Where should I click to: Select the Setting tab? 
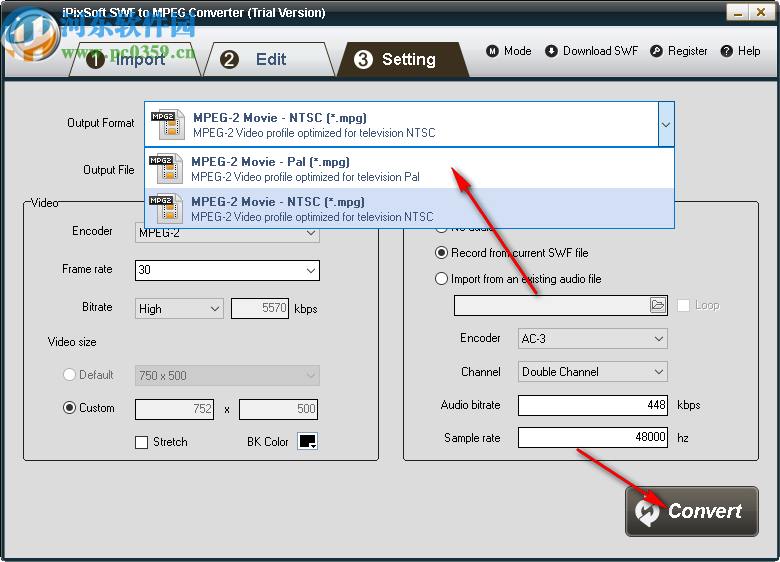tap(403, 60)
